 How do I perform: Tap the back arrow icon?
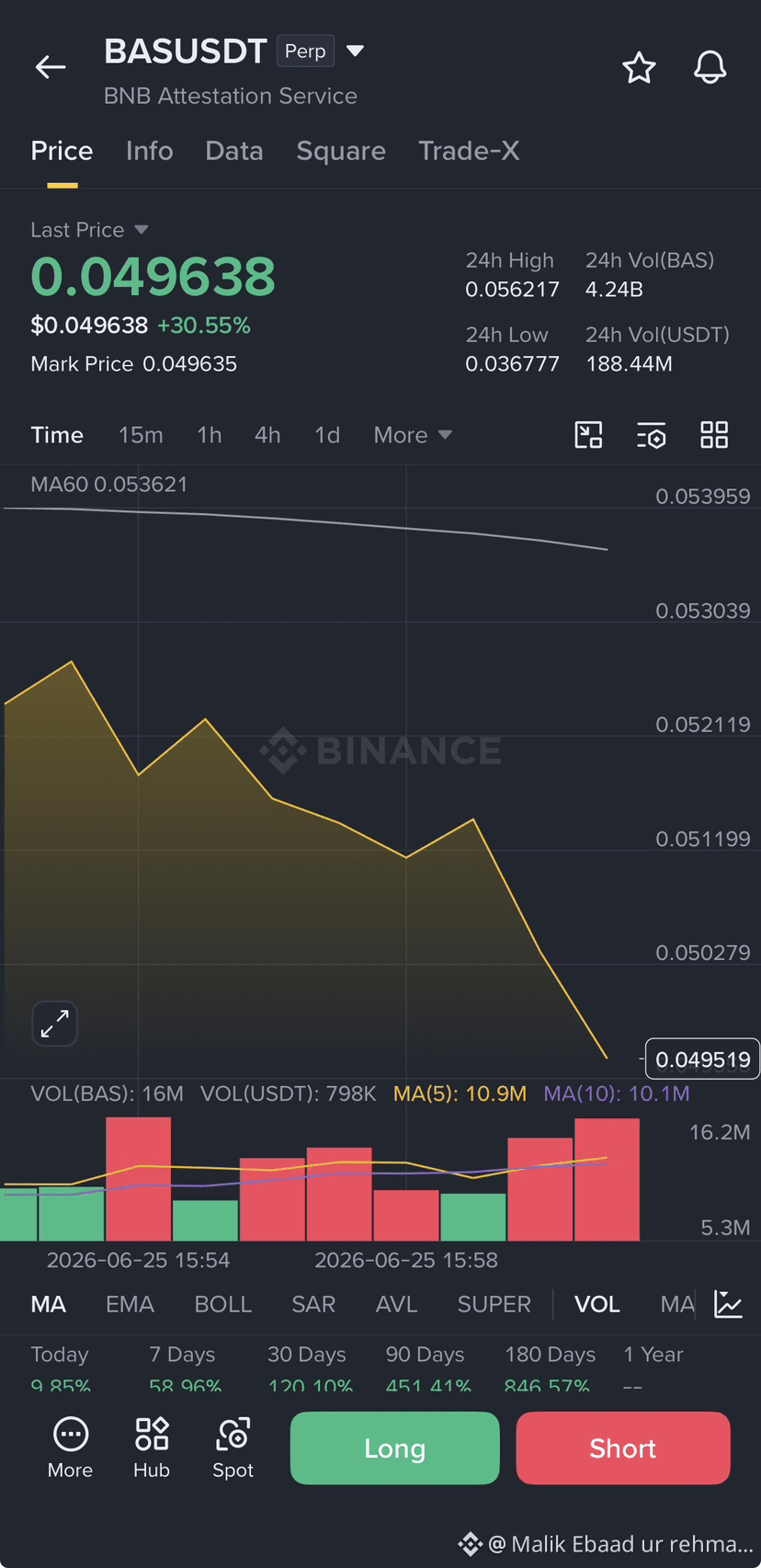tap(51, 67)
